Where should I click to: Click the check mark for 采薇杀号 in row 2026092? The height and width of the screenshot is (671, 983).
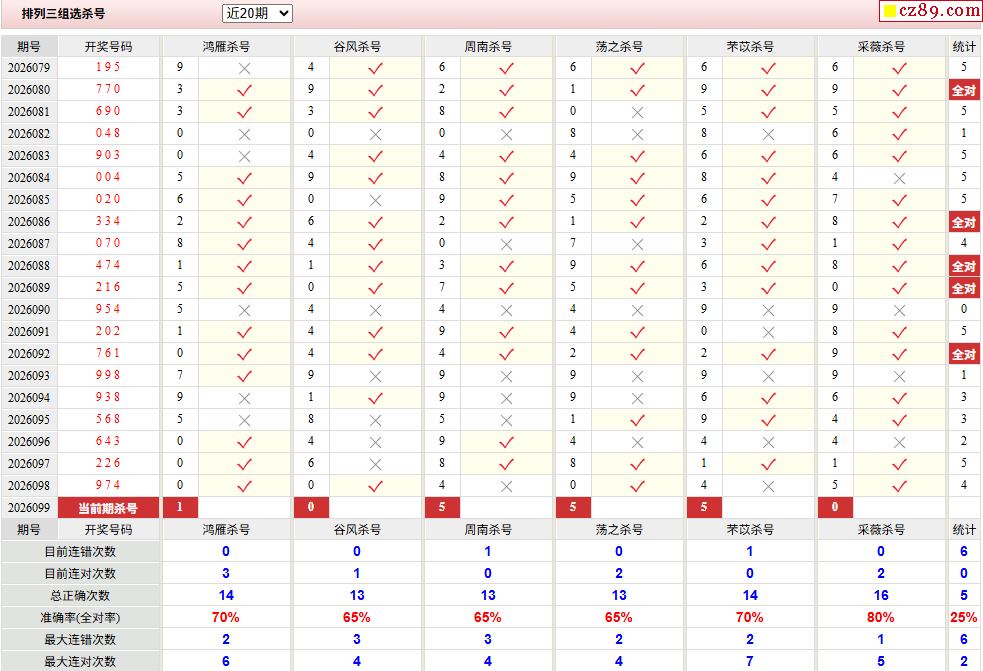coord(900,354)
